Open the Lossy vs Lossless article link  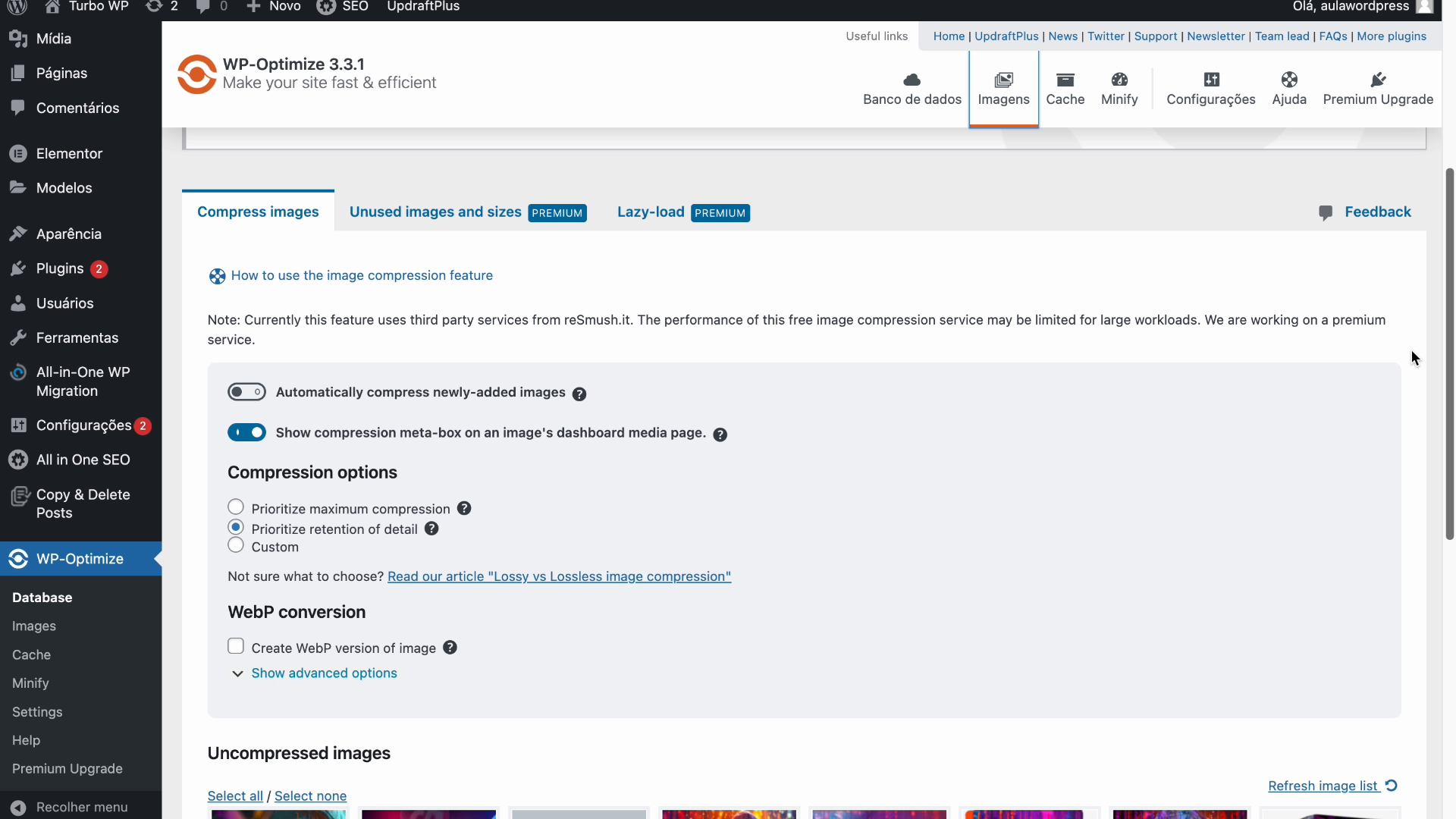(x=559, y=576)
